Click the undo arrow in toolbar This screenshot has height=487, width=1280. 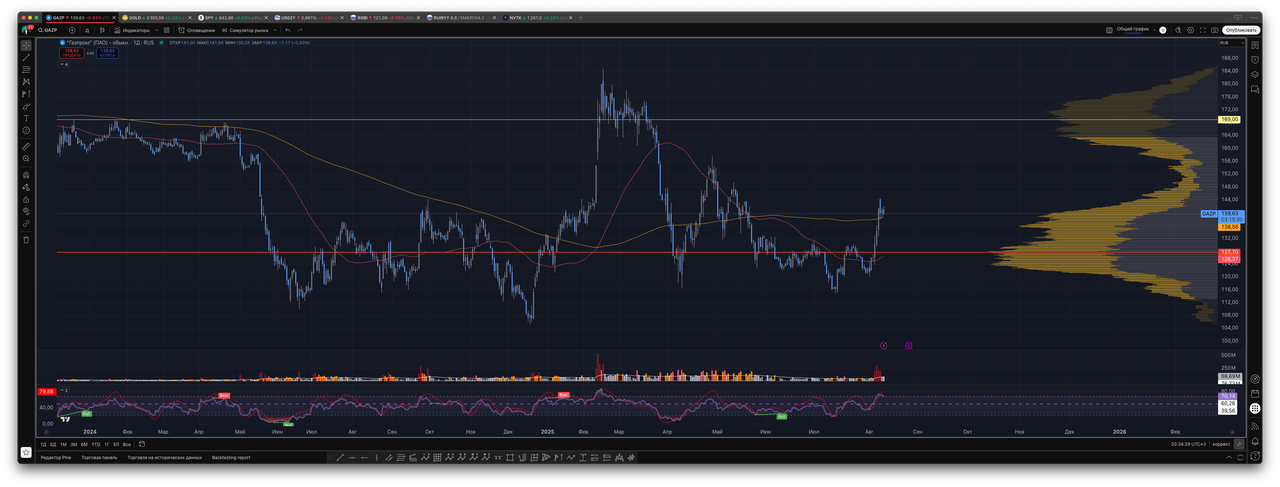click(x=287, y=30)
